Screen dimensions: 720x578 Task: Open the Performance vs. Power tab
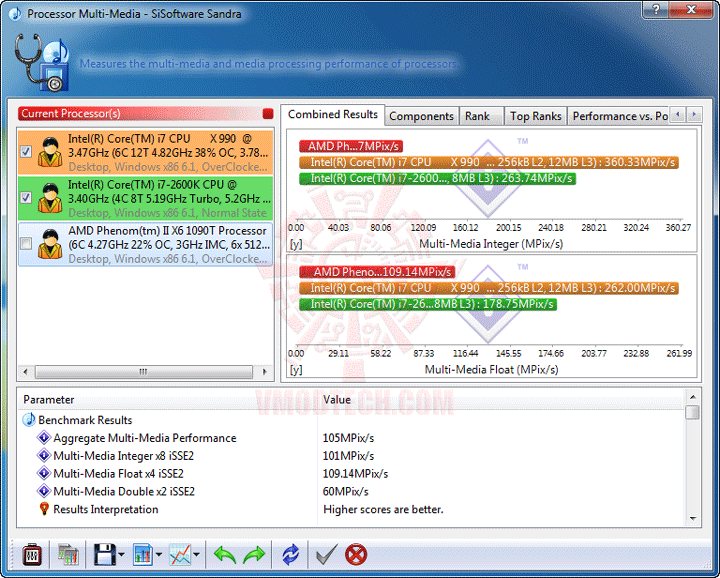[x=619, y=116]
